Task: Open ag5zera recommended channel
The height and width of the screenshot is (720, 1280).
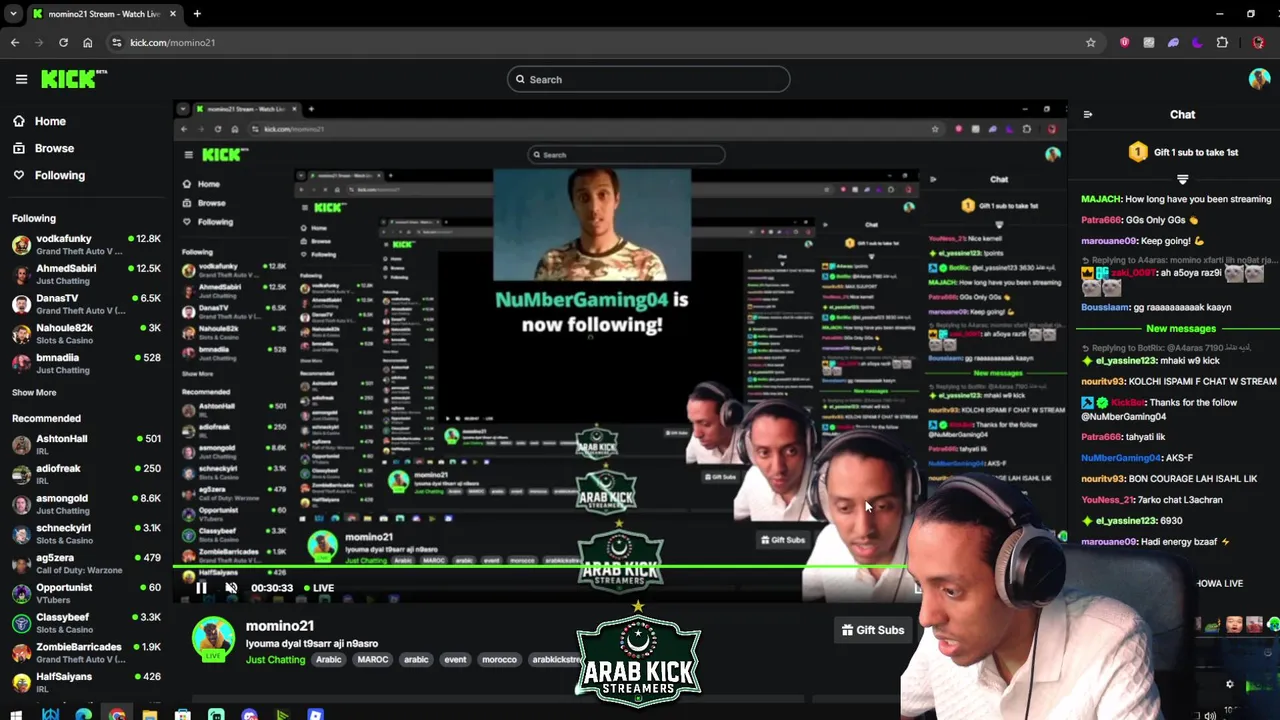Action: point(86,564)
